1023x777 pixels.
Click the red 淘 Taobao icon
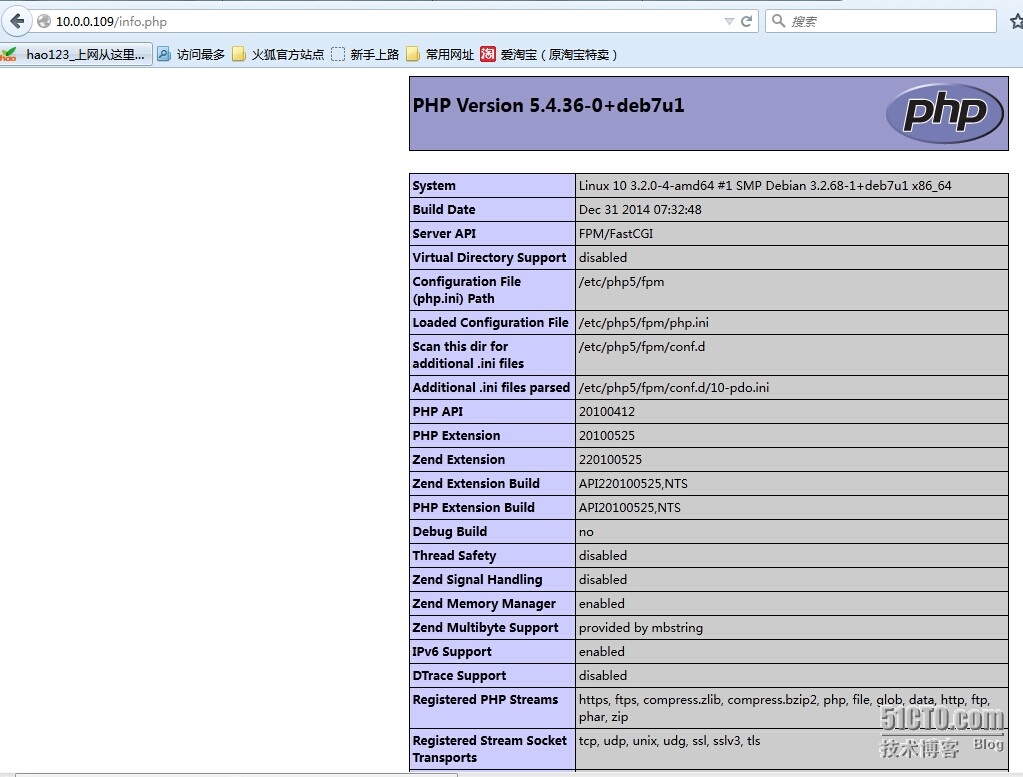pyautogui.click(x=487, y=54)
